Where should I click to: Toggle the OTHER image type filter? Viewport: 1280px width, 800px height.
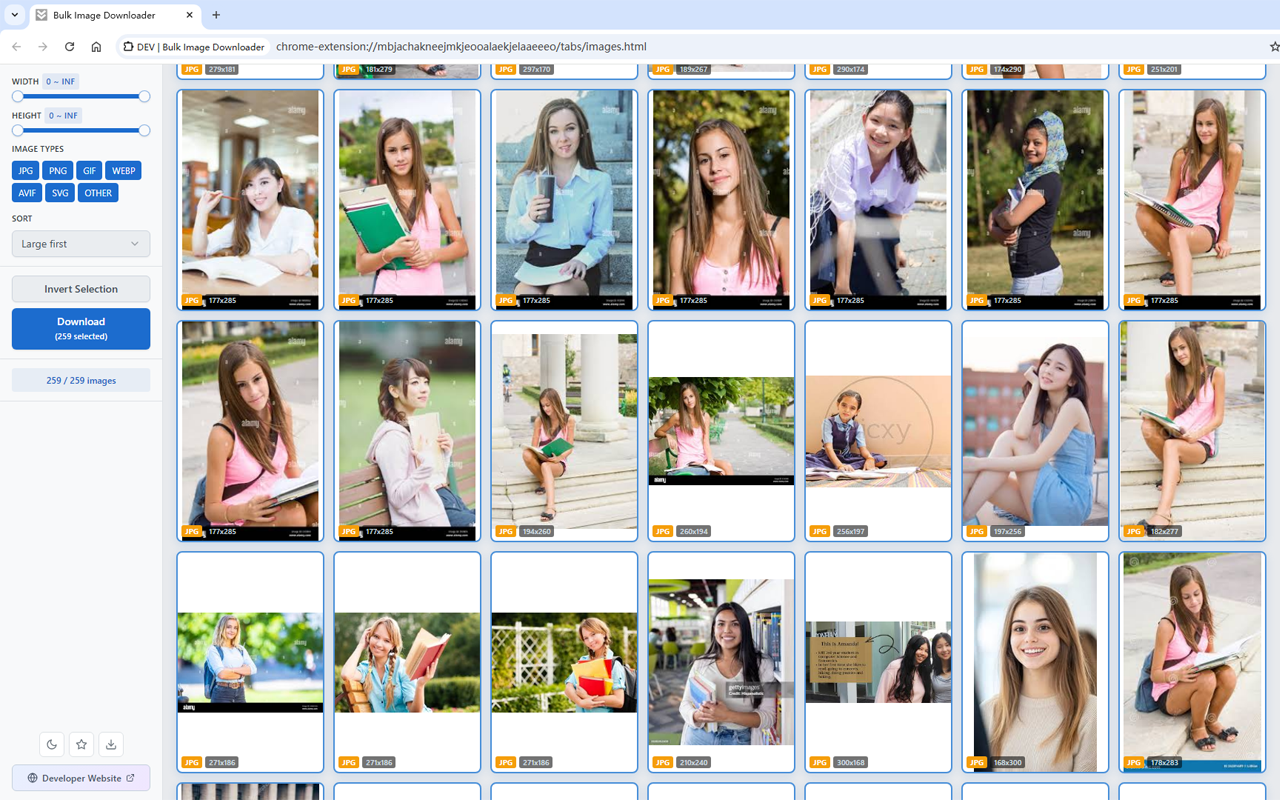pos(99,193)
